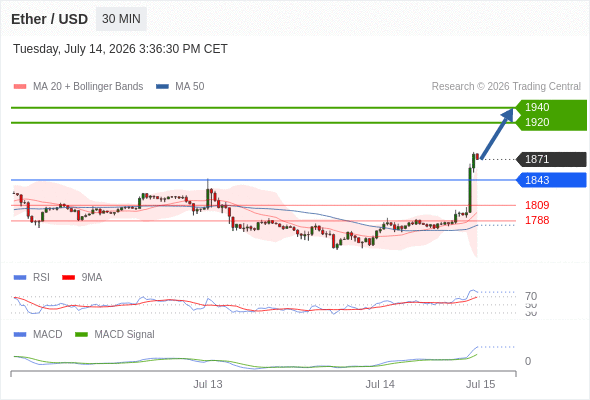The image size is (590, 400).
Task: Click the 9MA legend red marker
Action: [68, 278]
